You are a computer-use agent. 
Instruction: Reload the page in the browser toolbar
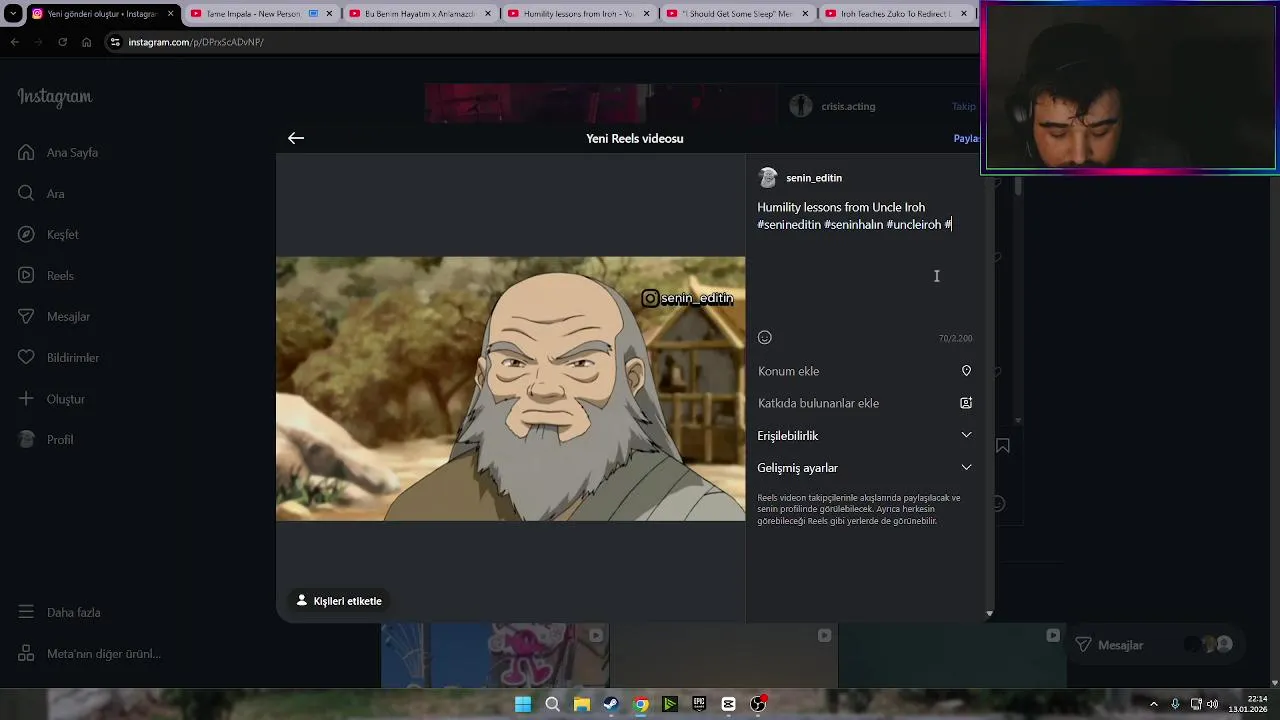(62, 42)
